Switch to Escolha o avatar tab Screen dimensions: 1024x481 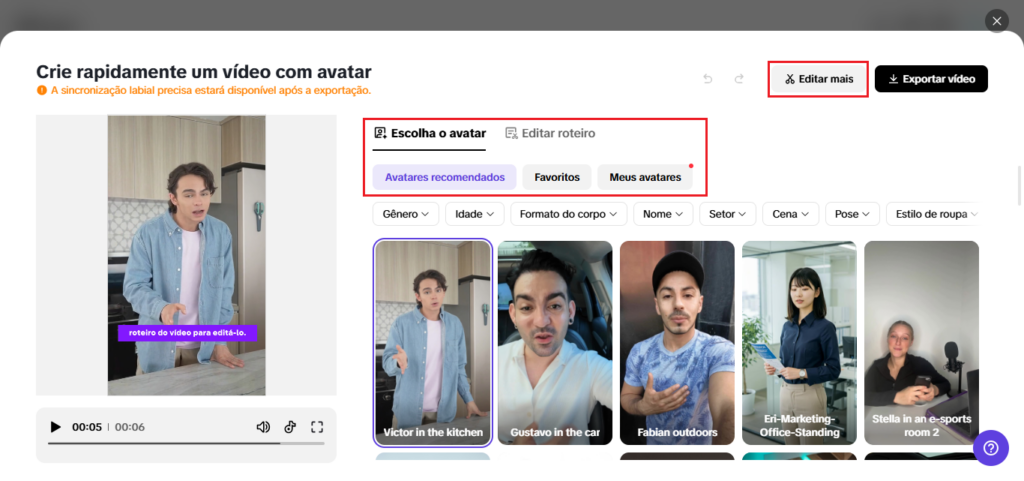coord(430,134)
